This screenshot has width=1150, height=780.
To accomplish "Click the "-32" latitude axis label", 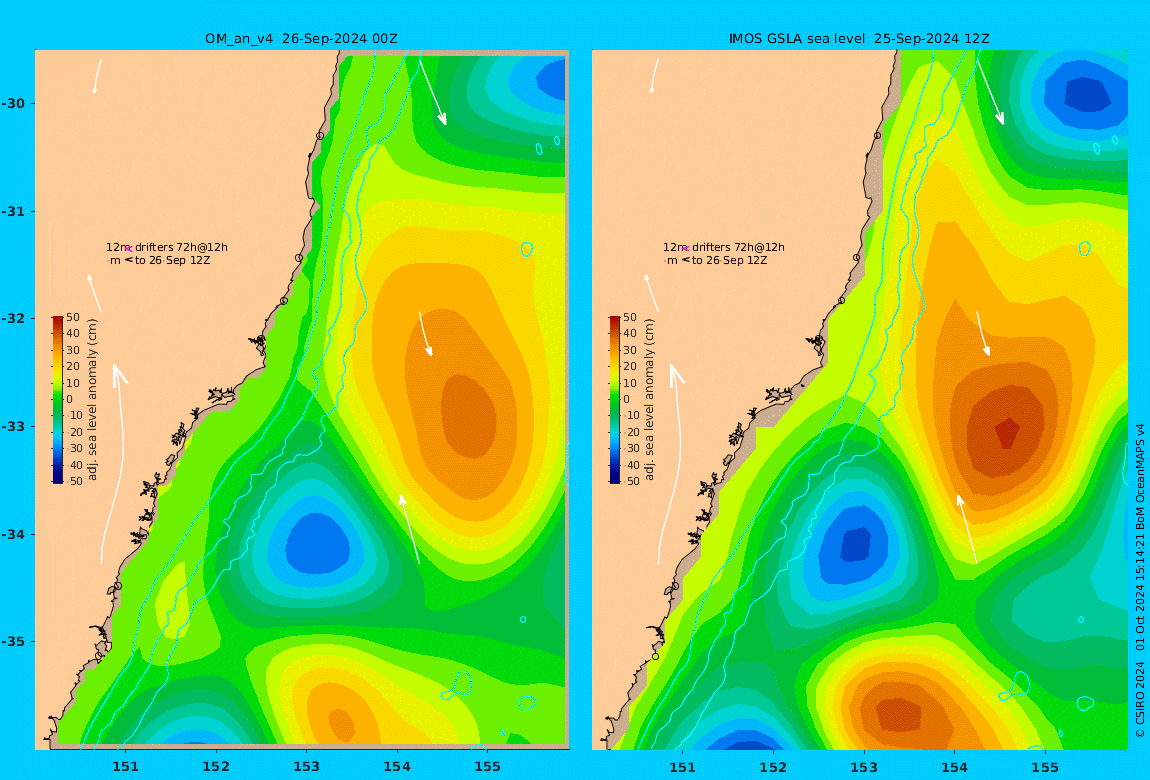I will pos(12,319).
